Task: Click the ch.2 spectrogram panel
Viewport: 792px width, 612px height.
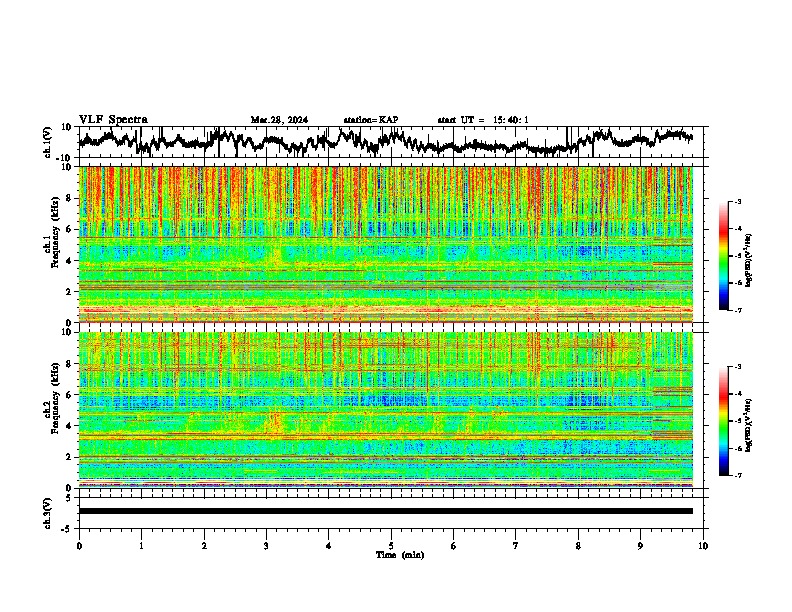Action: click(386, 410)
